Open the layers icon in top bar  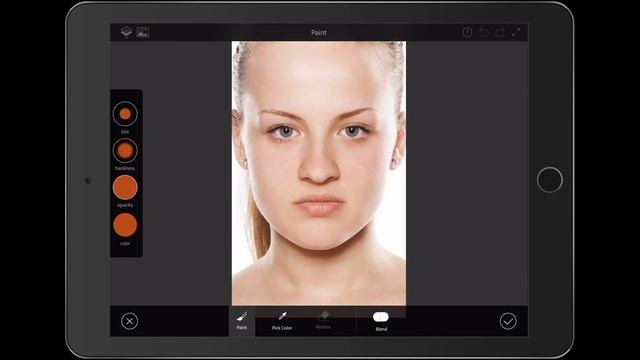126,32
